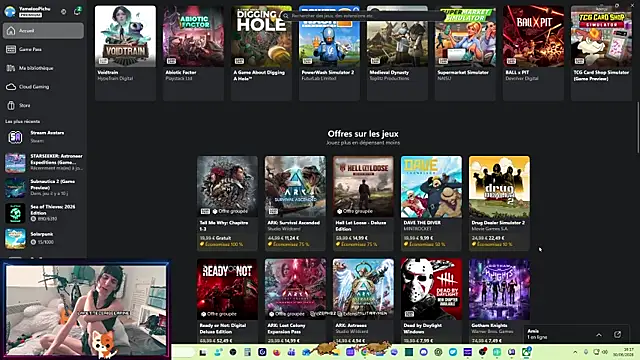Open Cloud Gaming section
The width and height of the screenshot is (640, 360).
43,87
